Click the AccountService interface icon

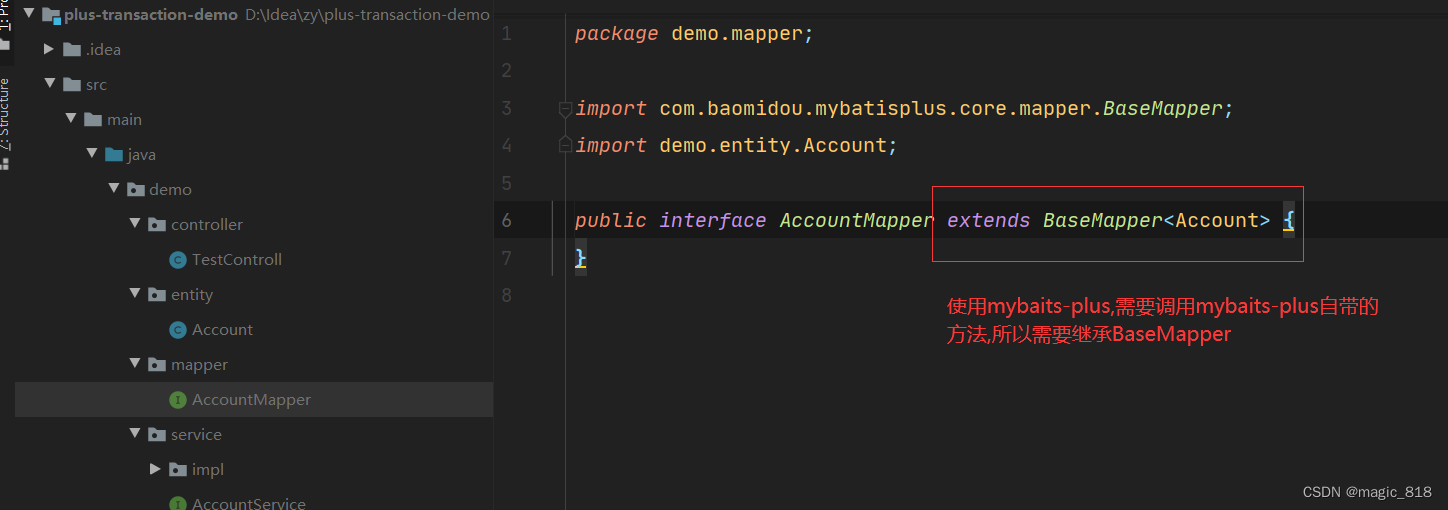tap(178, 503)
